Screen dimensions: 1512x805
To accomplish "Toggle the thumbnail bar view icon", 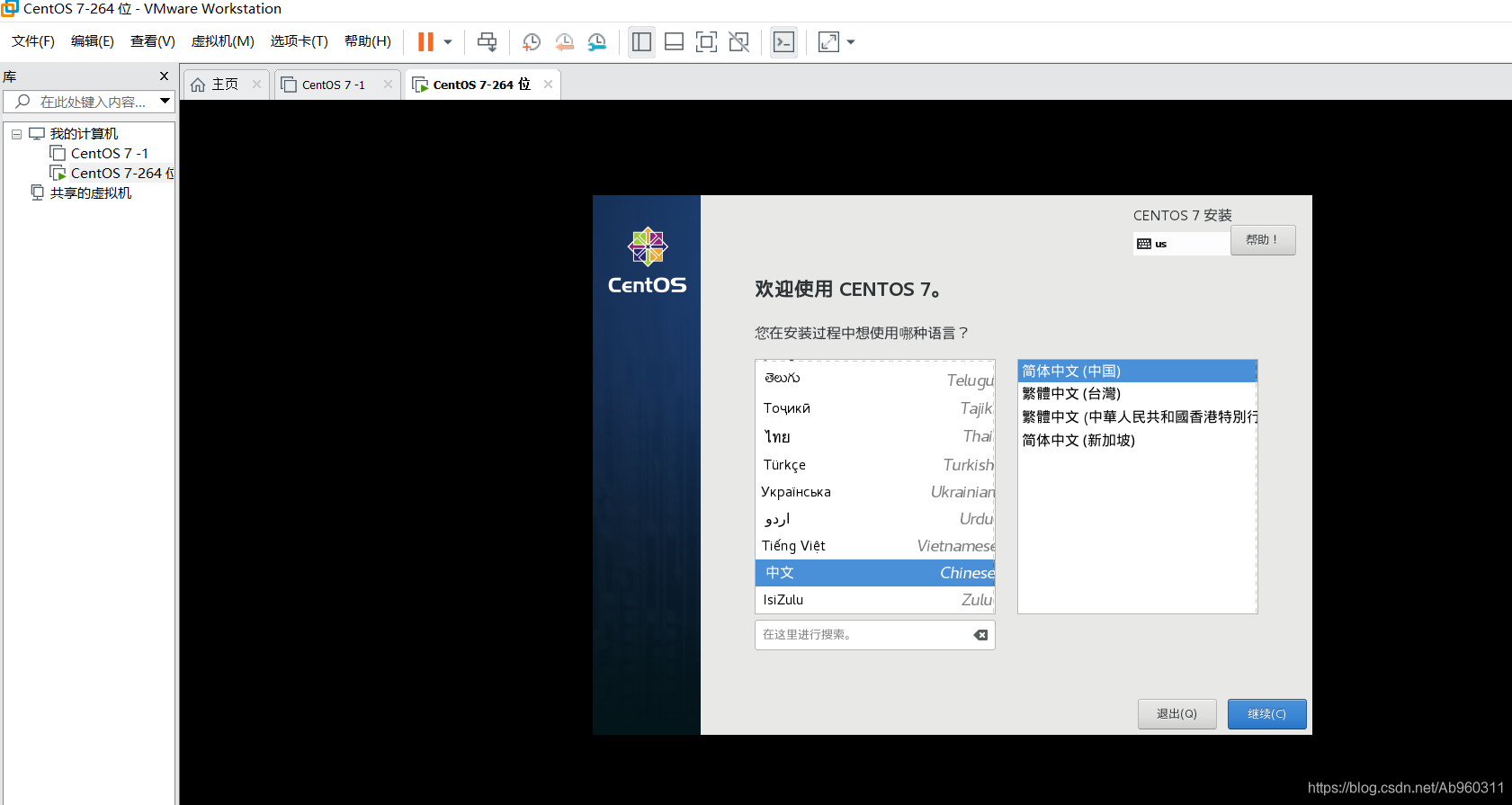I will [x=674, y=41].
